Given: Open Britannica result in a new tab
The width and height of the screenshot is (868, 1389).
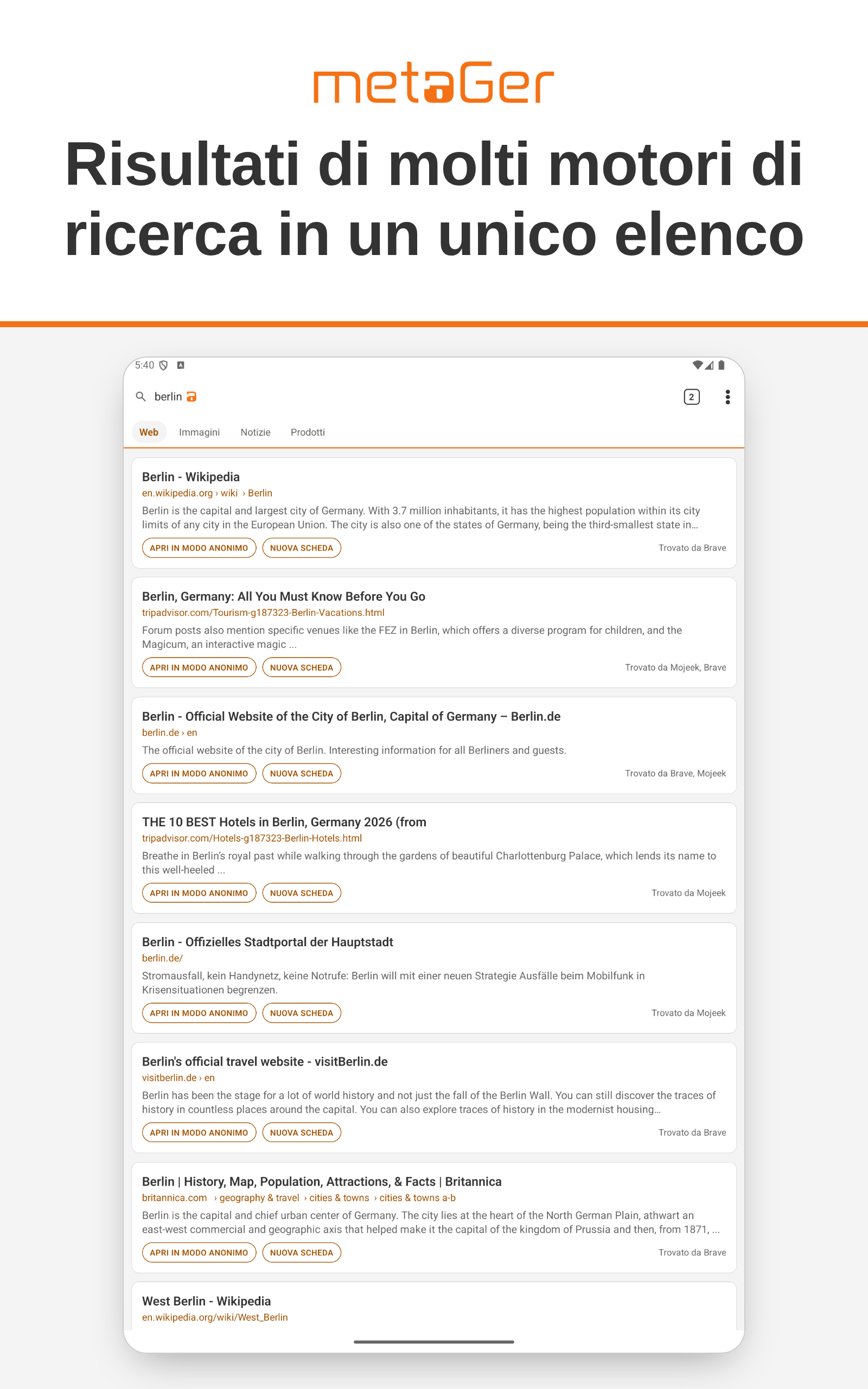Looking at the screenshot, I should click(302, 1252).
